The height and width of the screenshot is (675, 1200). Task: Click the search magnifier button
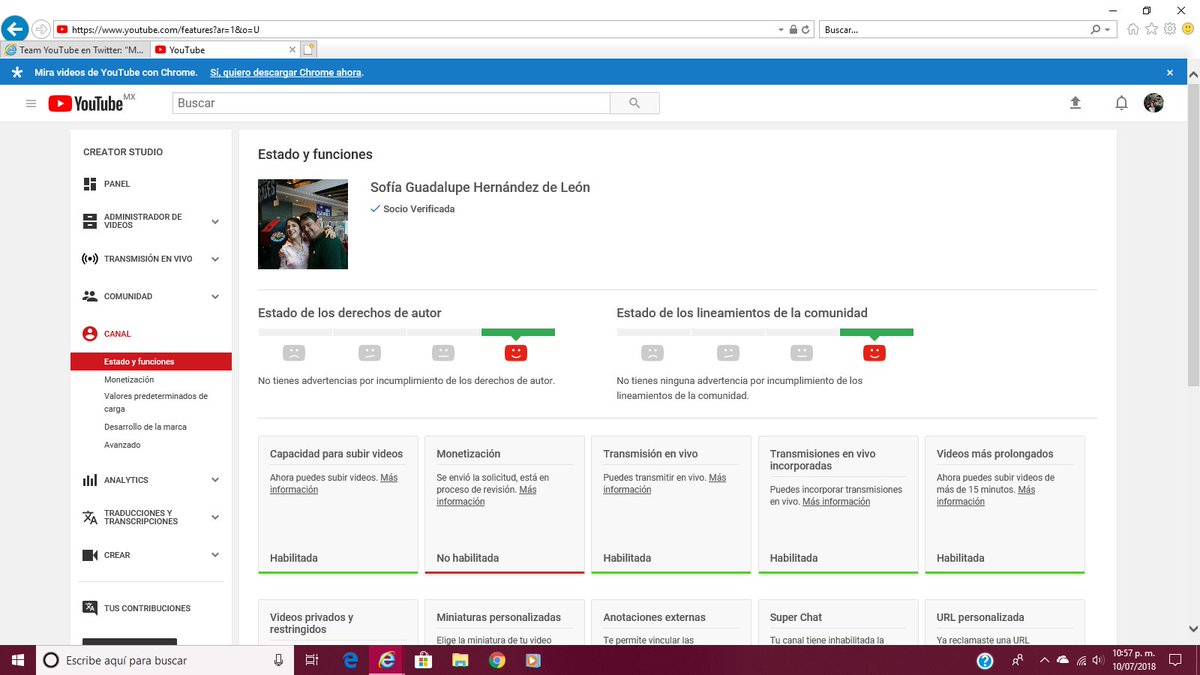coord(635,103)
